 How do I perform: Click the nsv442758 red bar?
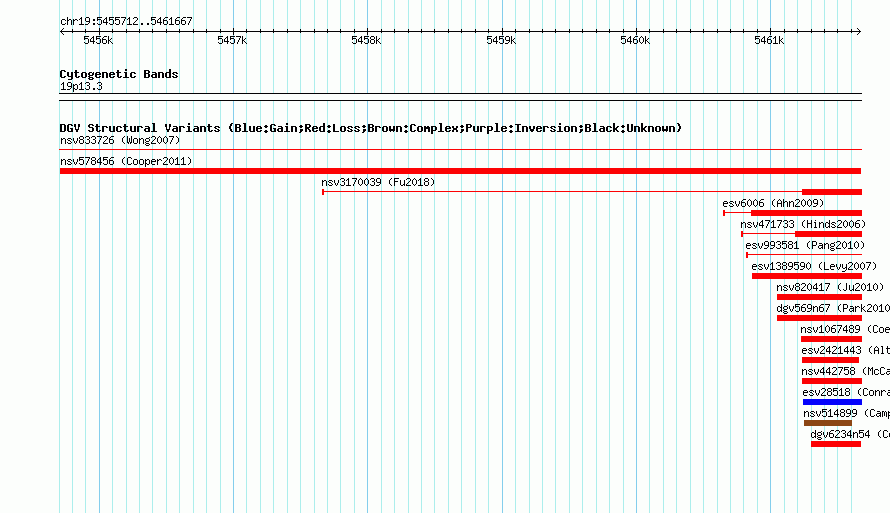(832, 381)
